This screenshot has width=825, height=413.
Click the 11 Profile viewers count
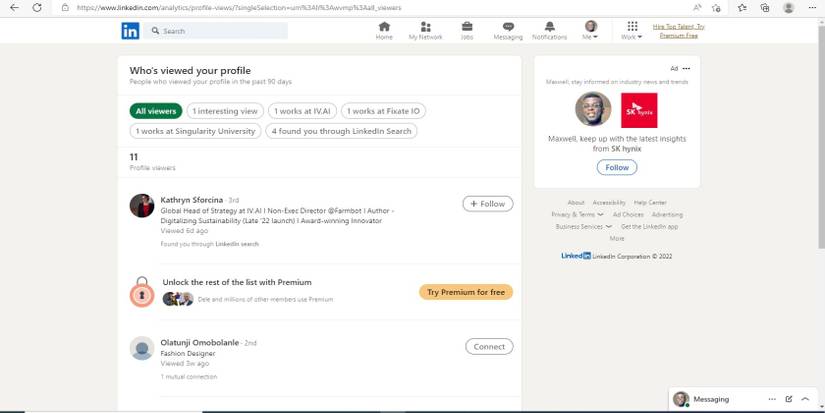click(x=152, y=162)
